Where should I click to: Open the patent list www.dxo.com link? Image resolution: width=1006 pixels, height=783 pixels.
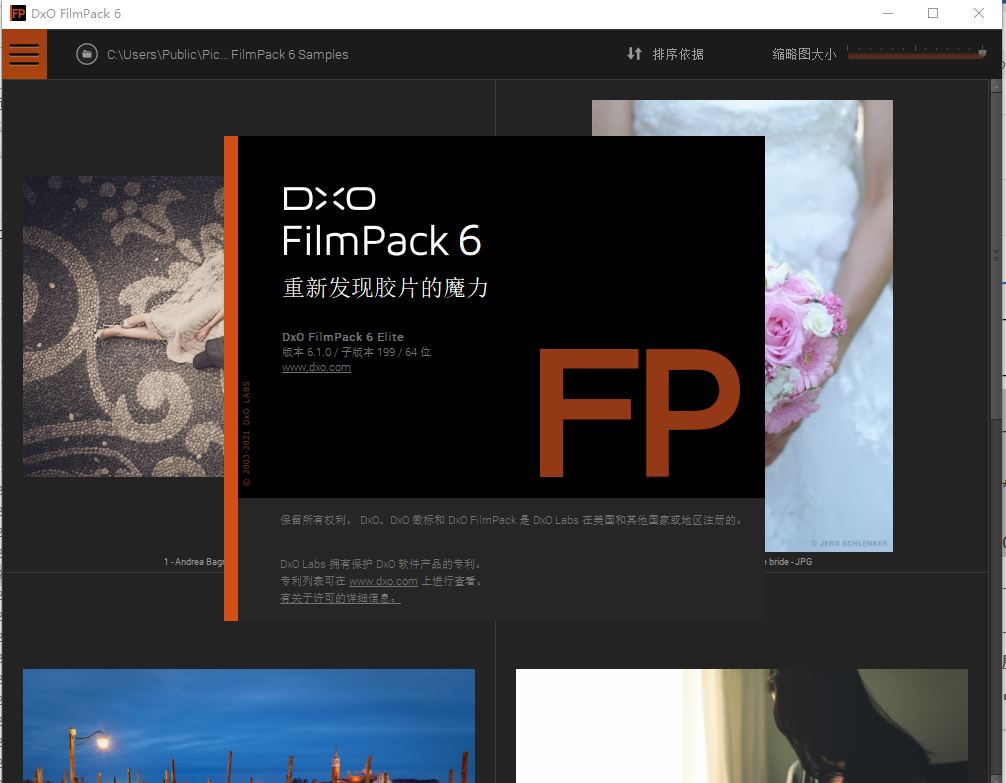[x=384, y=581]
